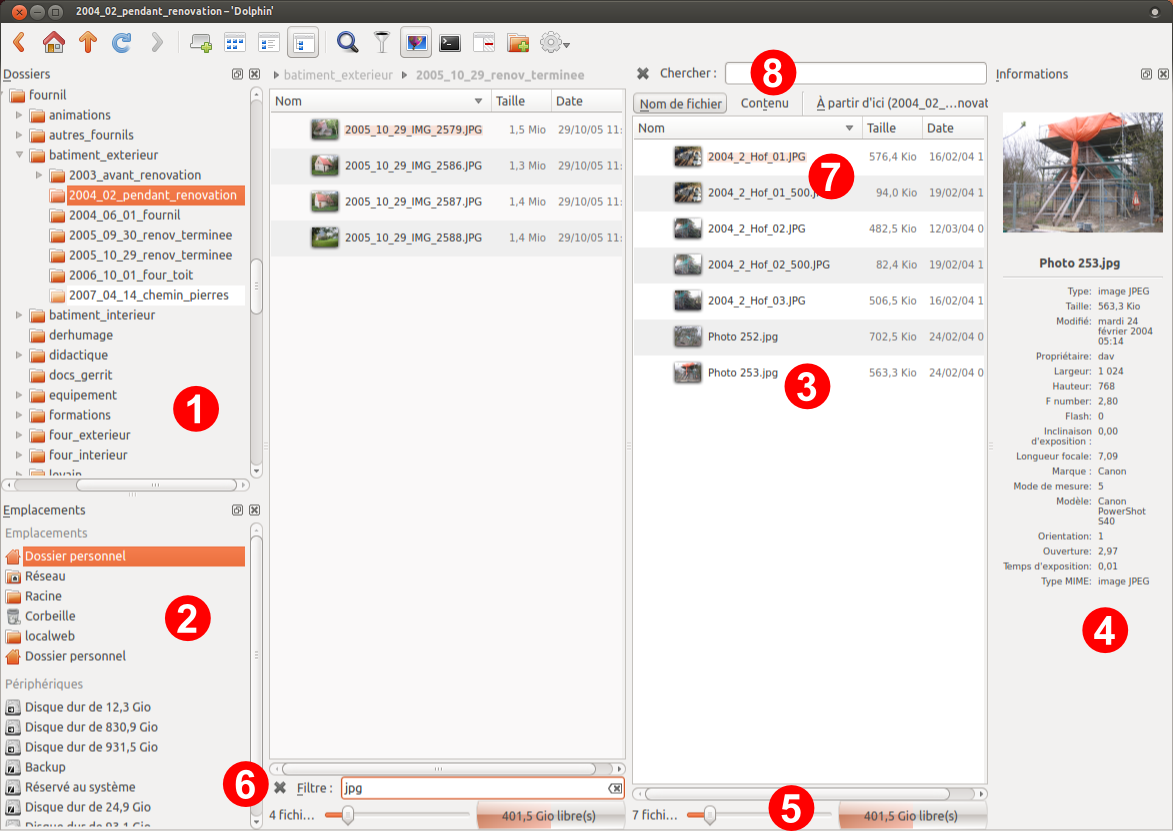Adjust the zoom slider in the right pane
Image resolution: width=1173 pixels, height=831 pixels.
click(709, 815)
